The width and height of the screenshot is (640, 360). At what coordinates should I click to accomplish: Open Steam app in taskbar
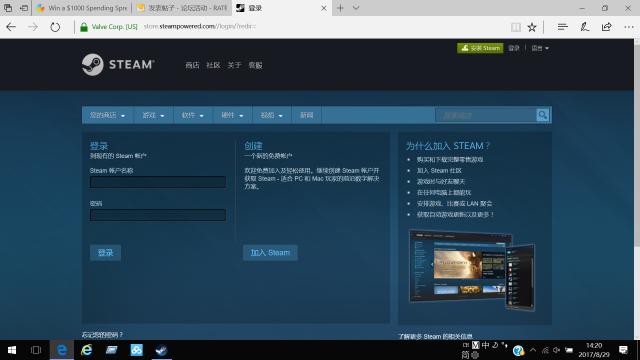click(x=162, y=350)
